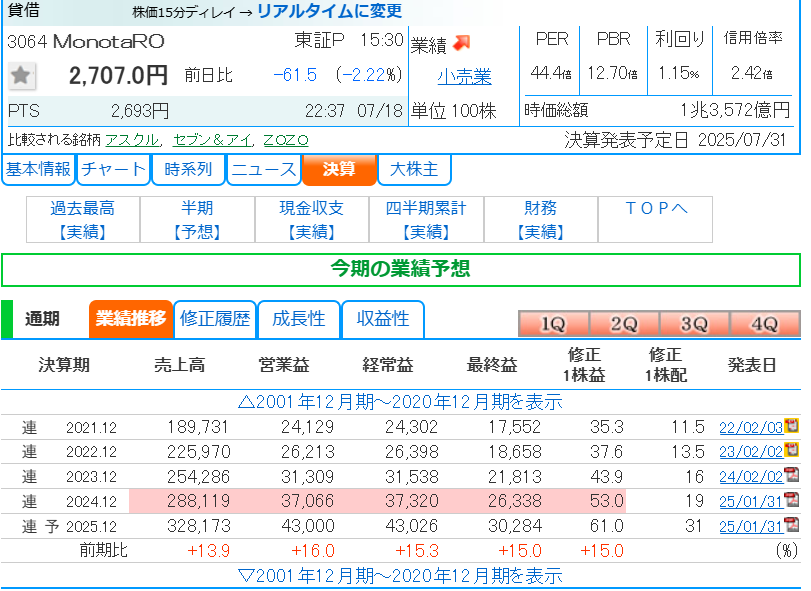Expand the ▽2001年12月期～2020年12月期 link at the bottom
The height and width of the screenshot is (591, 811).
[400, 576]
